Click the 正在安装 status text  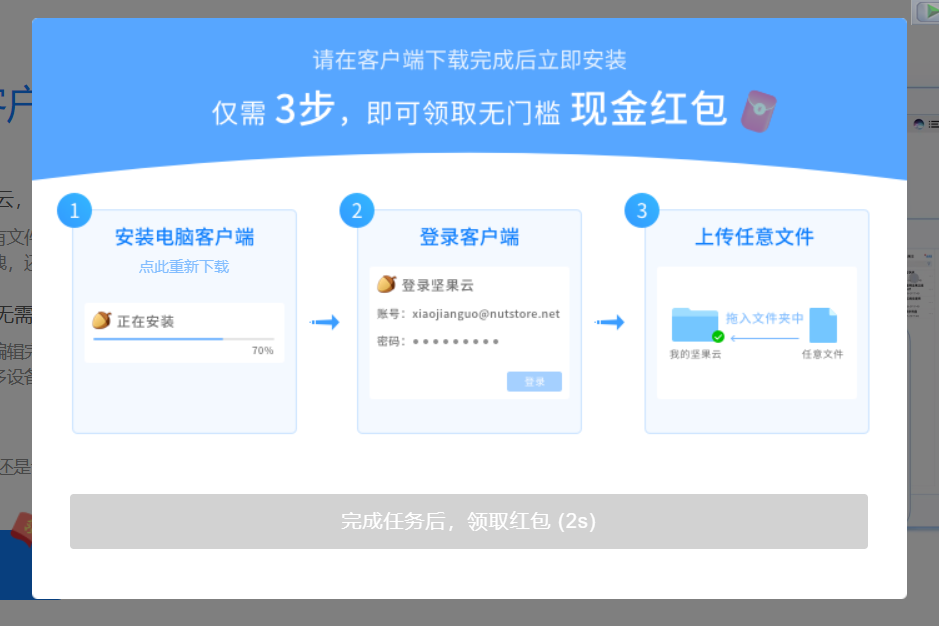tap(146, 322)
